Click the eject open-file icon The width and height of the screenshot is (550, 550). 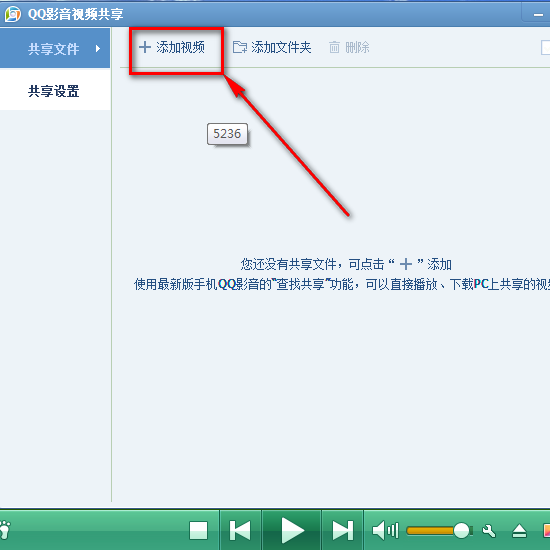[x=519, y=531]
